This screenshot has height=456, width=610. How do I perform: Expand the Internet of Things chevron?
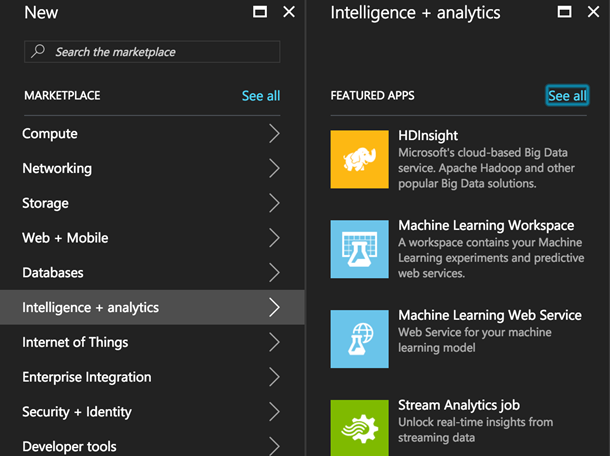pyautogui.click(x=274, y=342)
